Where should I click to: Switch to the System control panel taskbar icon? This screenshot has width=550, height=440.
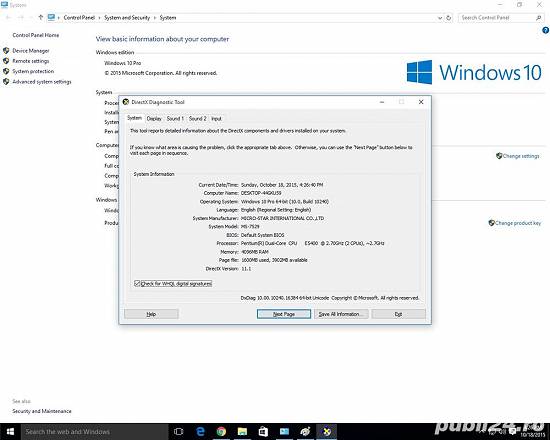click(284, 432)
